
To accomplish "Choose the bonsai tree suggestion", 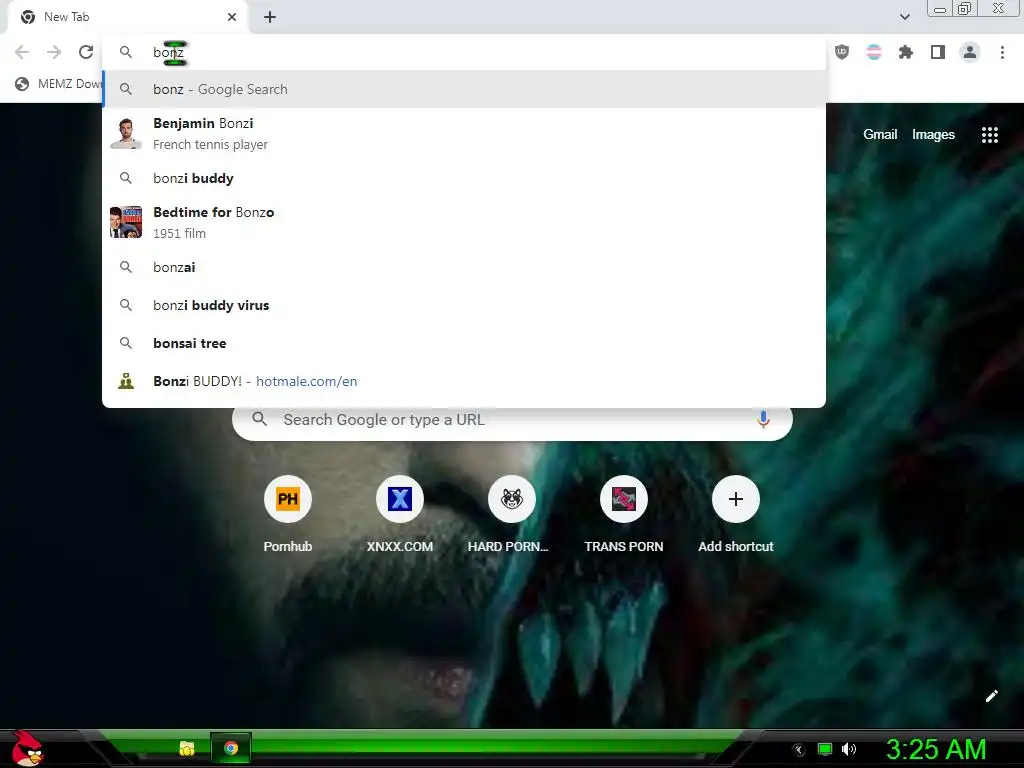I will coord(464,343).
